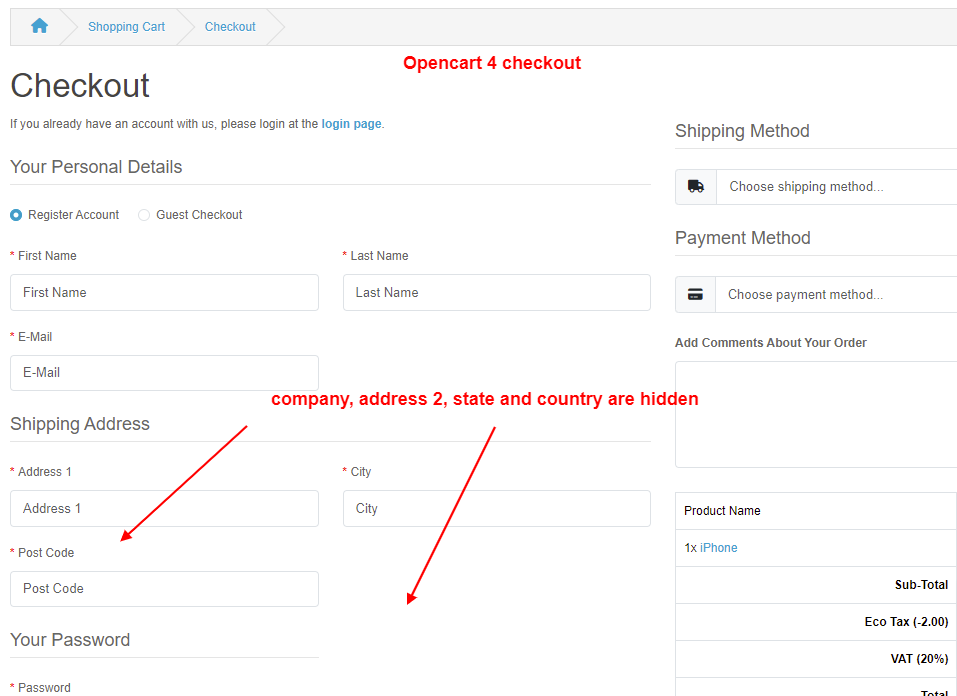Click the order comments text area
957x696 pixels.
[x=816, y=414]
